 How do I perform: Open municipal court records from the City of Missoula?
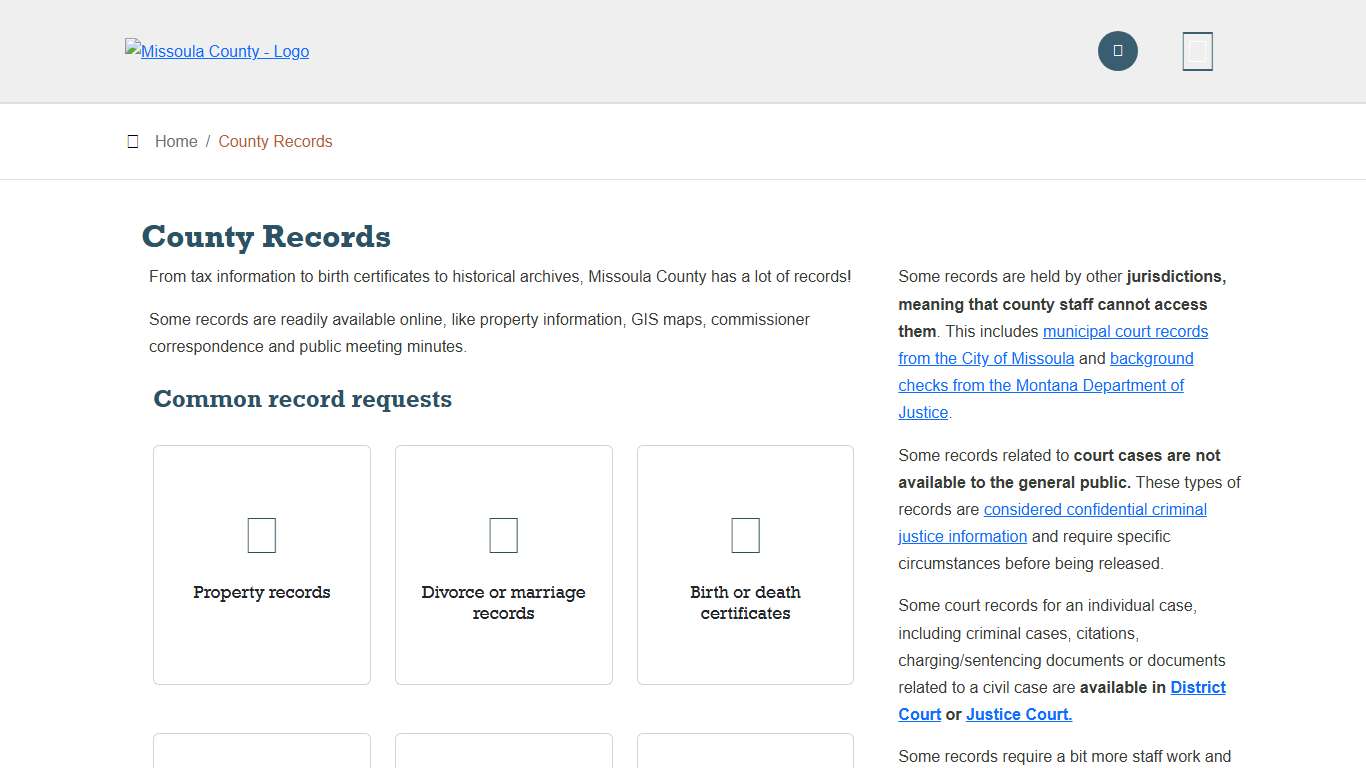pyautogui.click(x=1125, y=331)
